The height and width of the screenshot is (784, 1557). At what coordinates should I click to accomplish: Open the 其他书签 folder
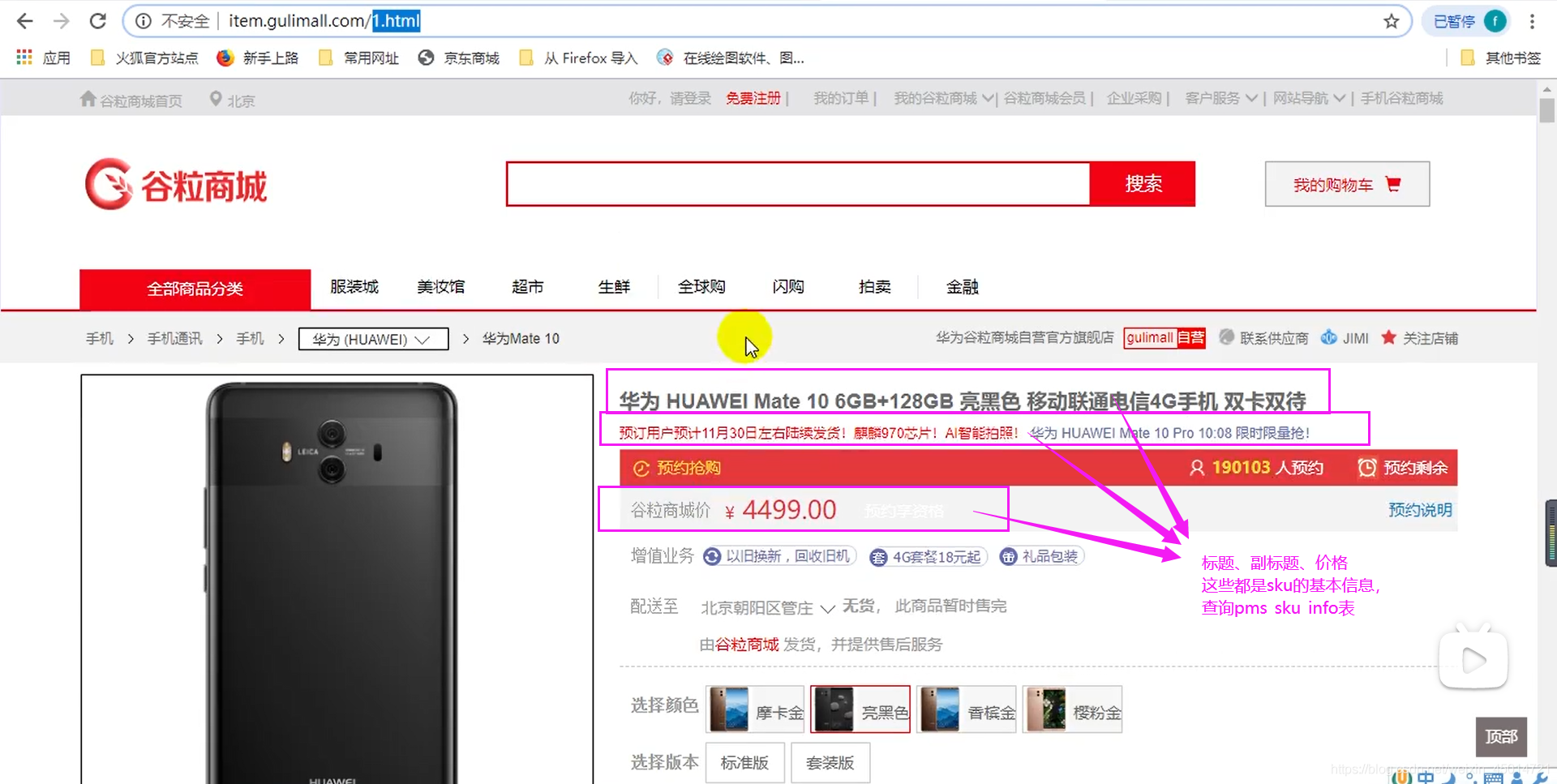[x=1500, y=58]
